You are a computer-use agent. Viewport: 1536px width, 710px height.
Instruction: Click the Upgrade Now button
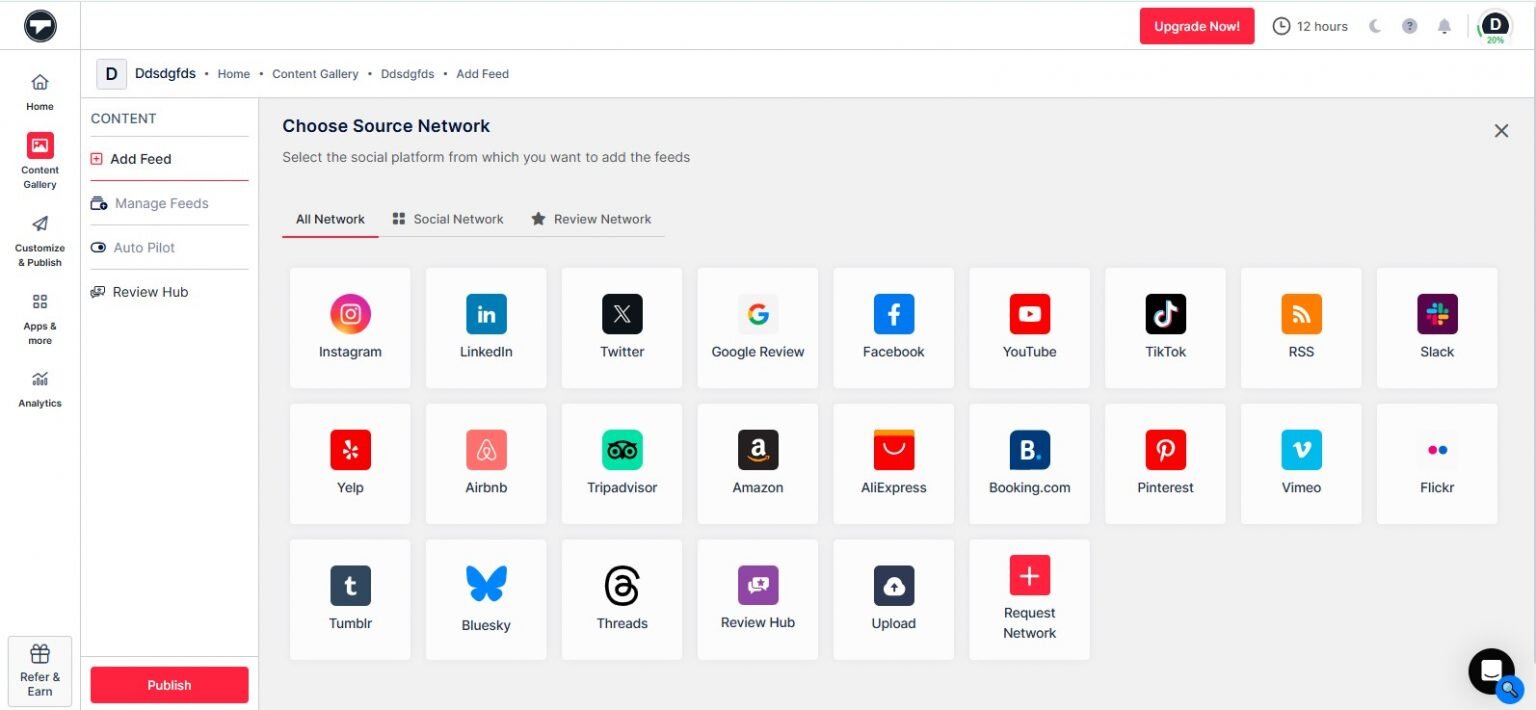pyautogui.click(x=1196, y=26)
